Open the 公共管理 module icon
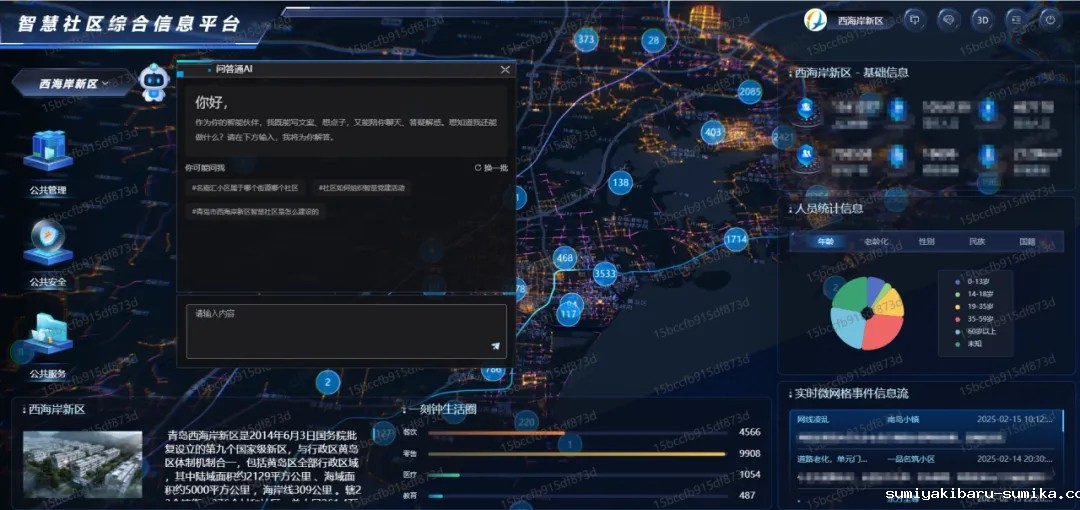Image resolution: width=1080 pixels, height=510 pixels. [48, 150]
